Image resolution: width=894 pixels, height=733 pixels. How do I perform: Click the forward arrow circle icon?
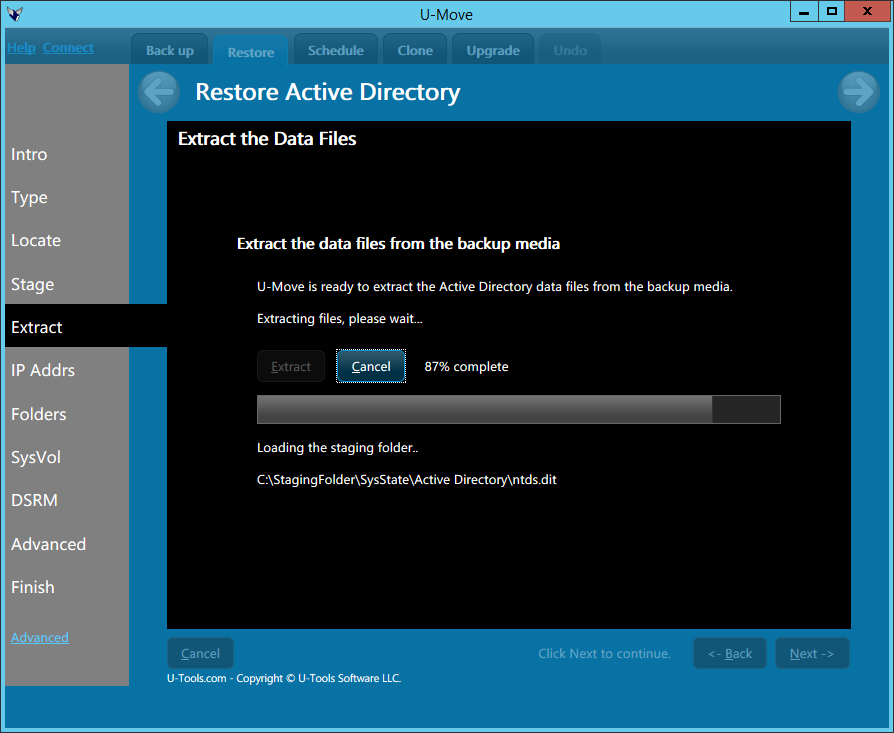tap(859, 92)
